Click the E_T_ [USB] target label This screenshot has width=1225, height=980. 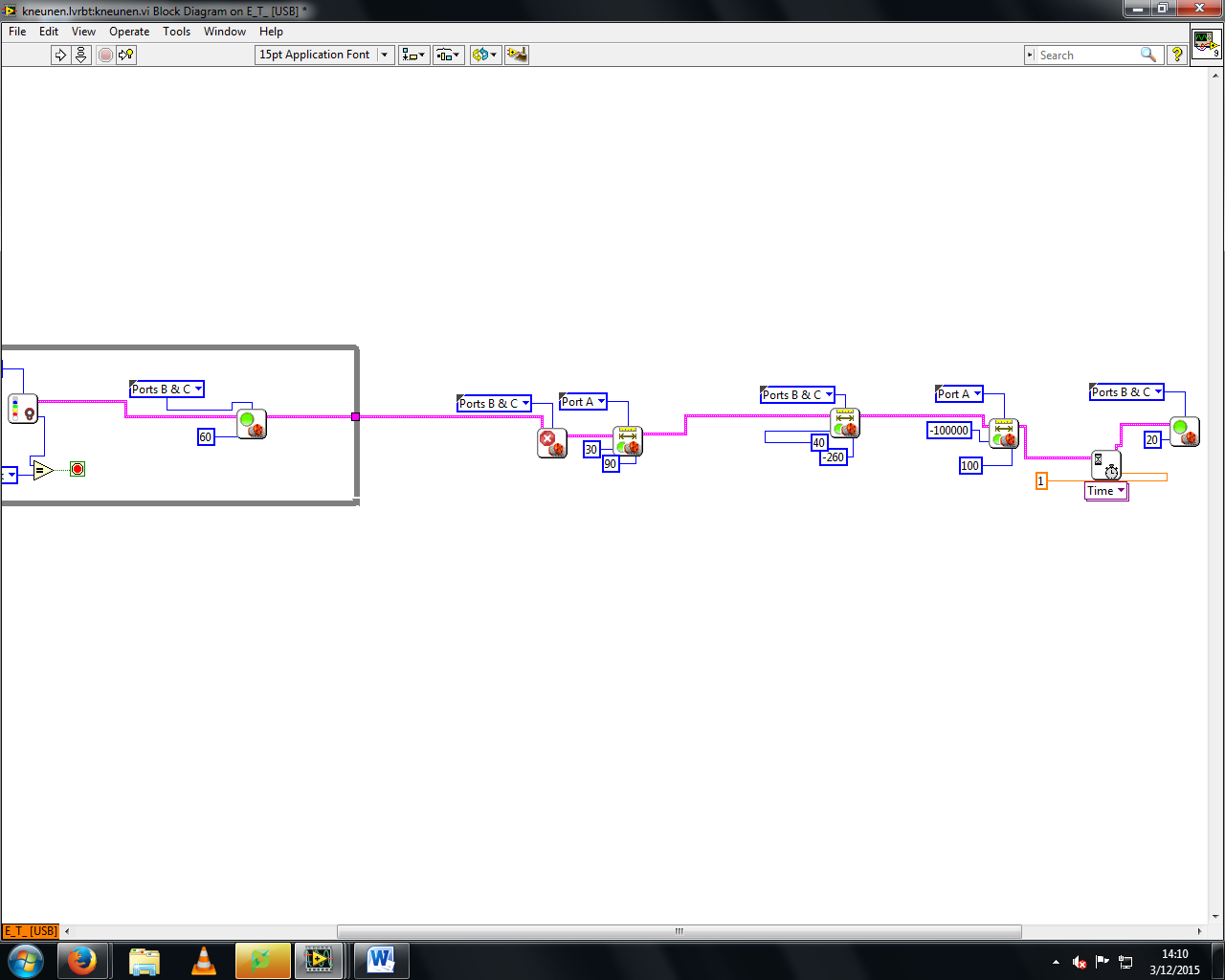[x=31, y=930]
